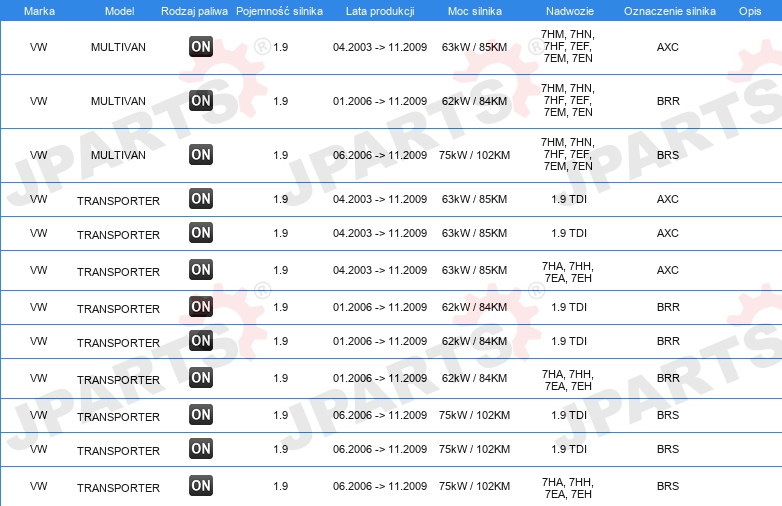Screen dimensions: 782x506
Task: Click 01.2006 -> 11.2009 in MULTIVAN row
Action: (380, 101)
